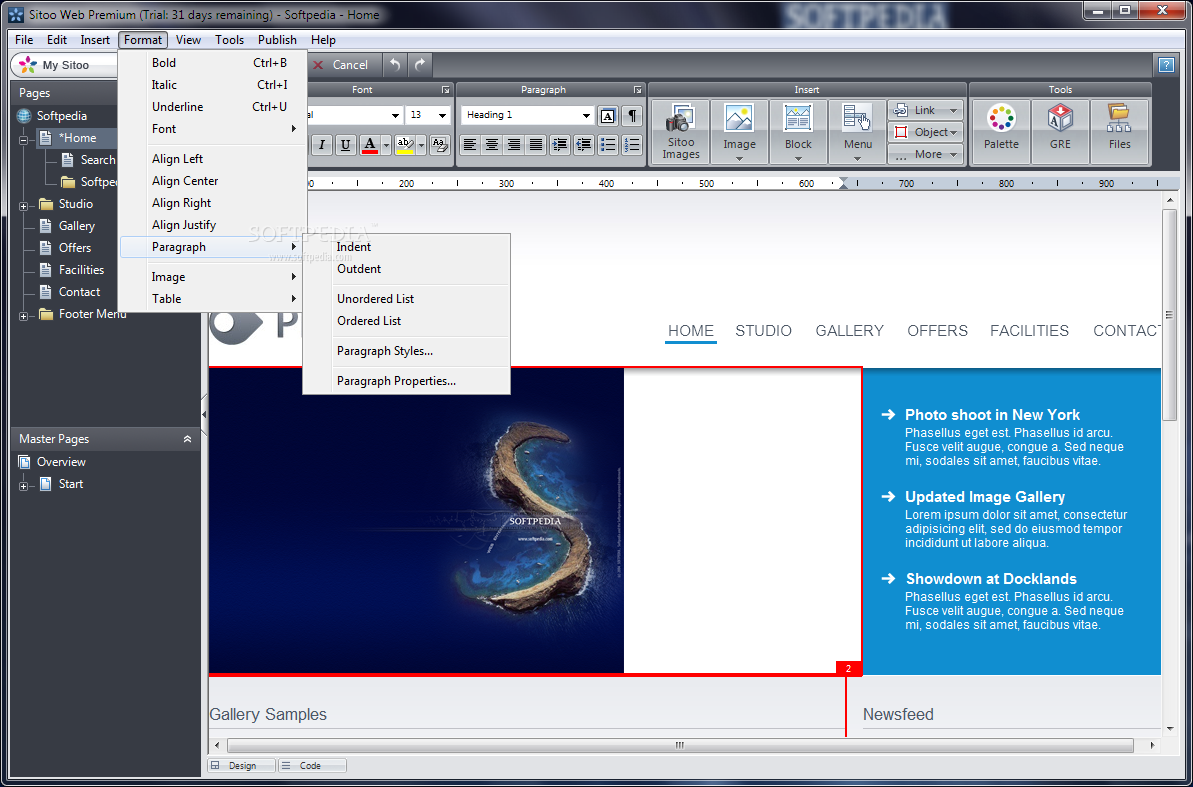Click the Undo arrow
Screen dimensions: 1193x787
(x=394, y=65)
